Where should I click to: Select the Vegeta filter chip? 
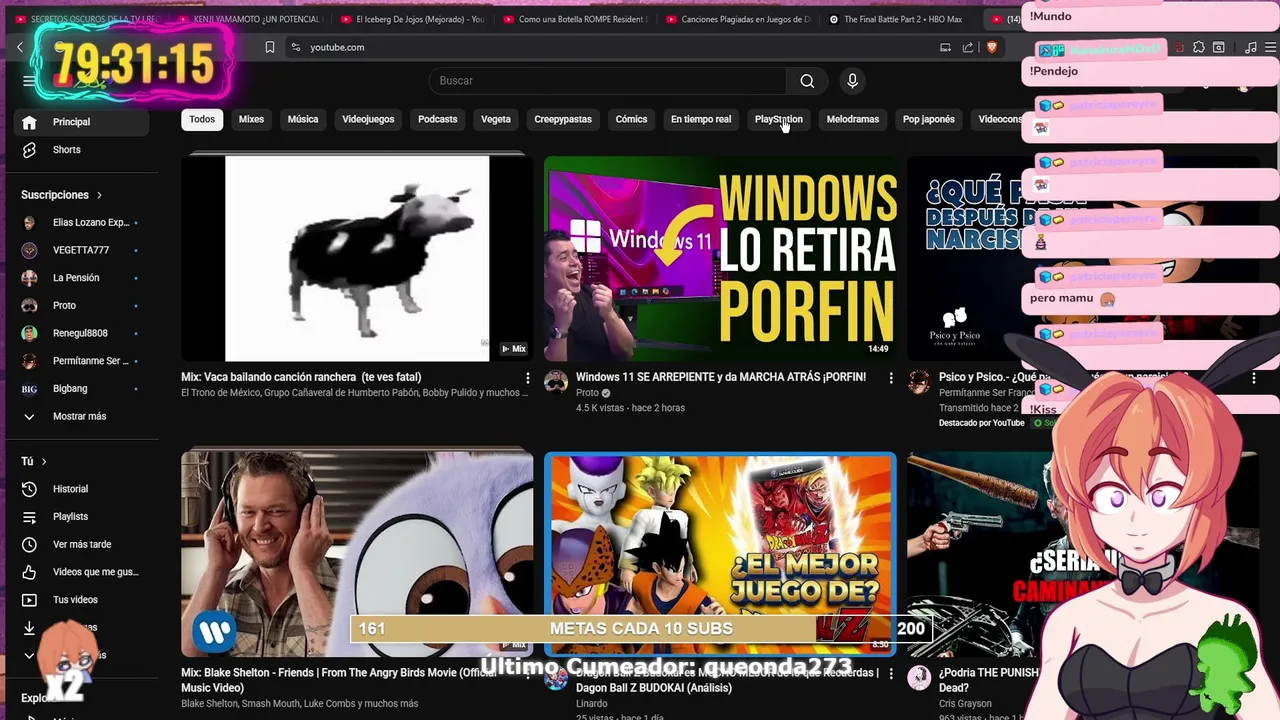[496, 119]
